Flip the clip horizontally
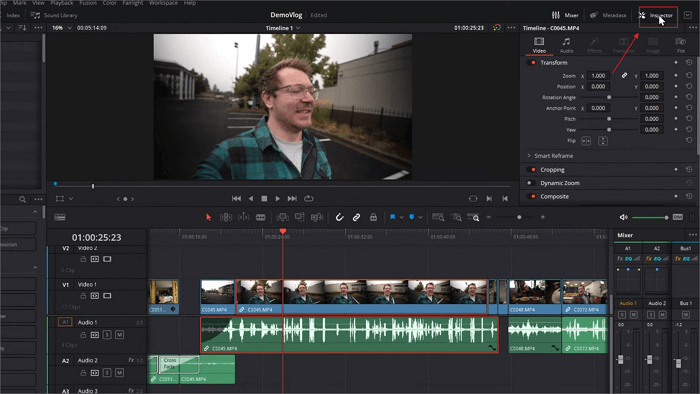Image resolution: width=700 pixels, height=394 pixels. [x=586, y=141]
